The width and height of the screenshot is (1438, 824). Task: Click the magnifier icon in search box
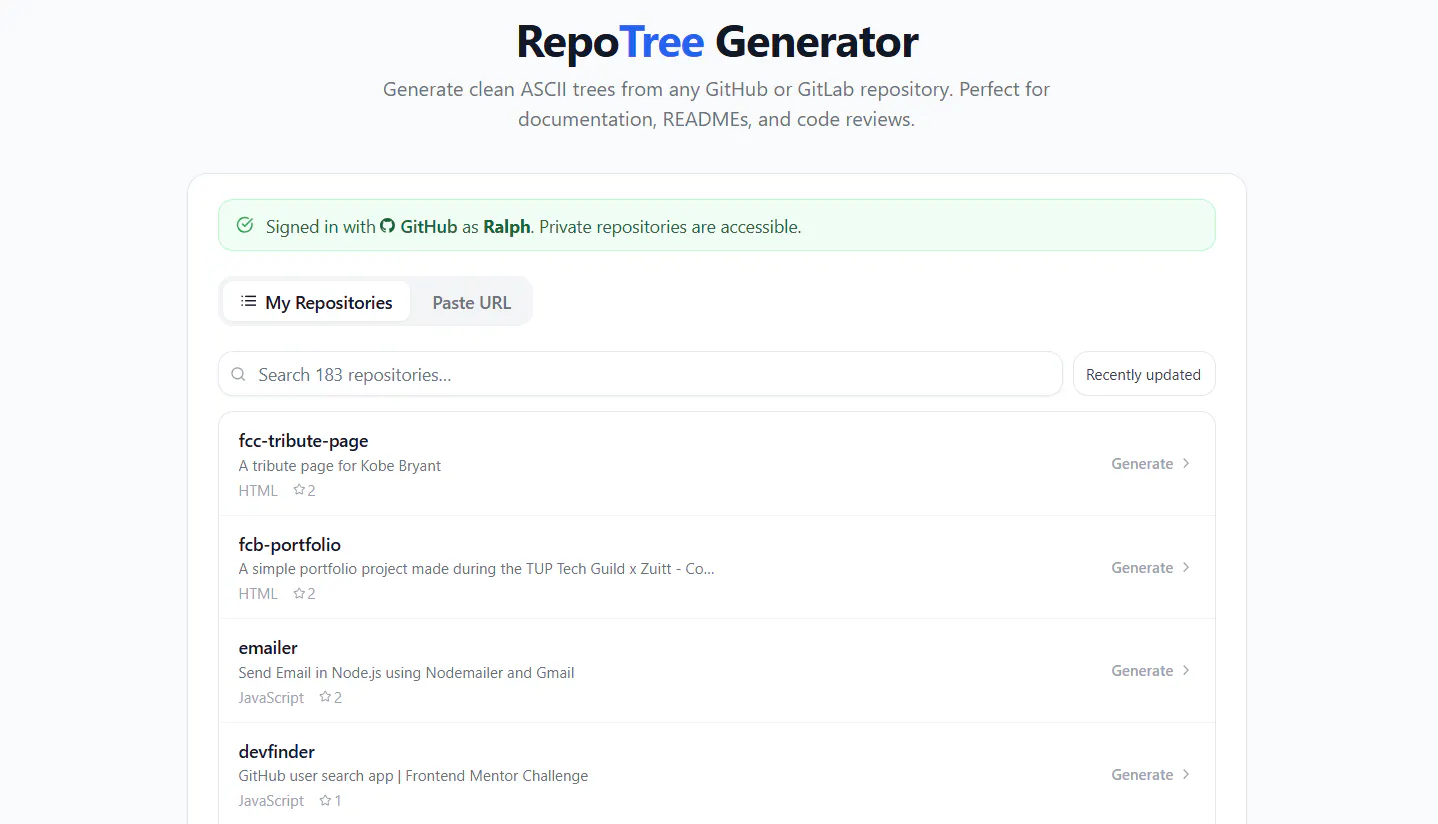tap(238, 374)
